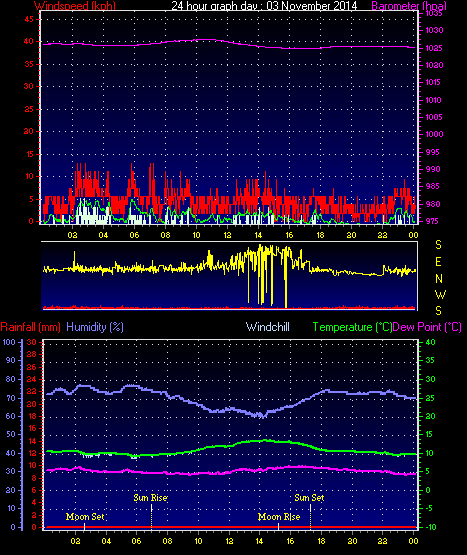Click the 50 value on the humidity axis

11,434
